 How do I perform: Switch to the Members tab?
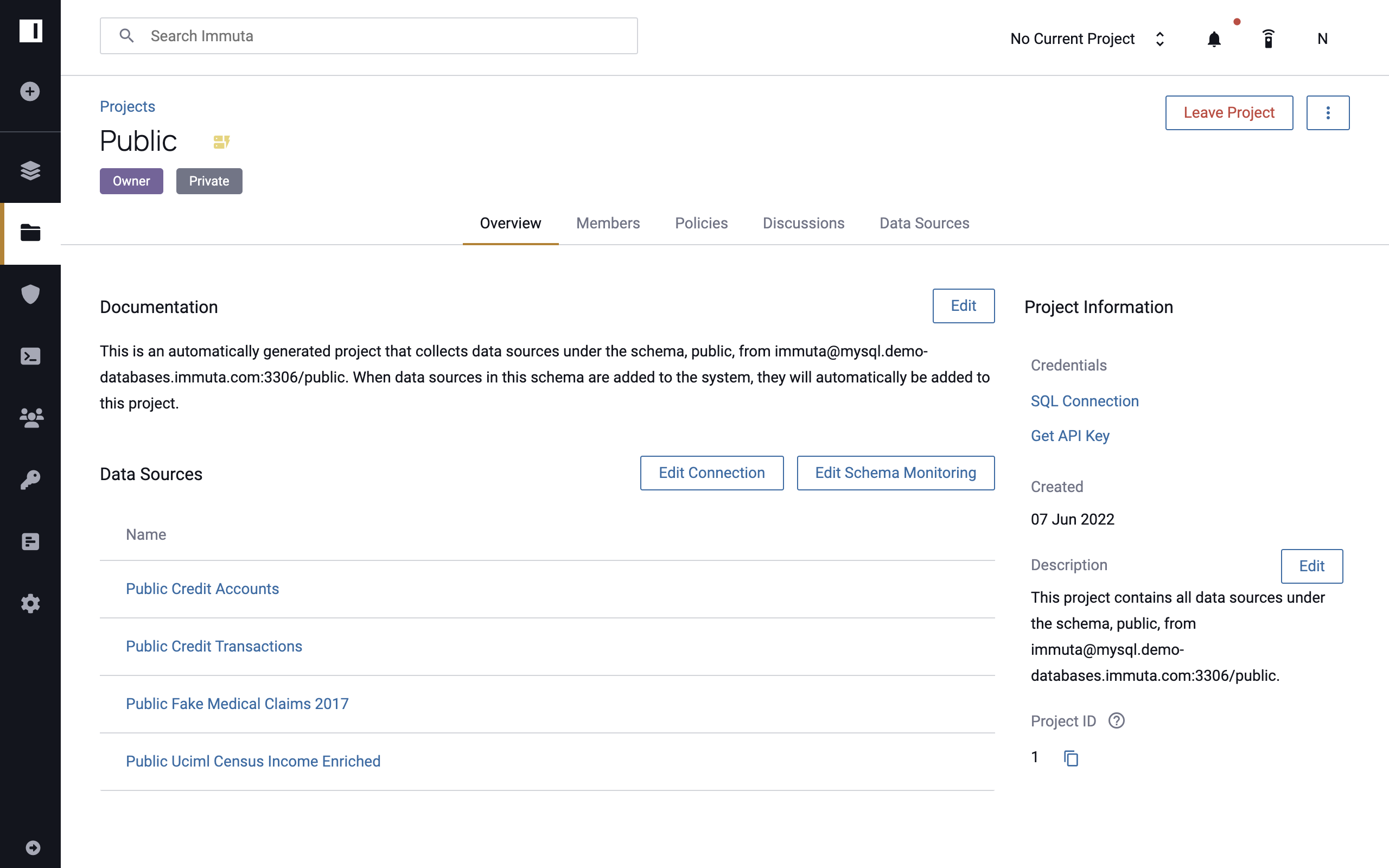(608, 223)
